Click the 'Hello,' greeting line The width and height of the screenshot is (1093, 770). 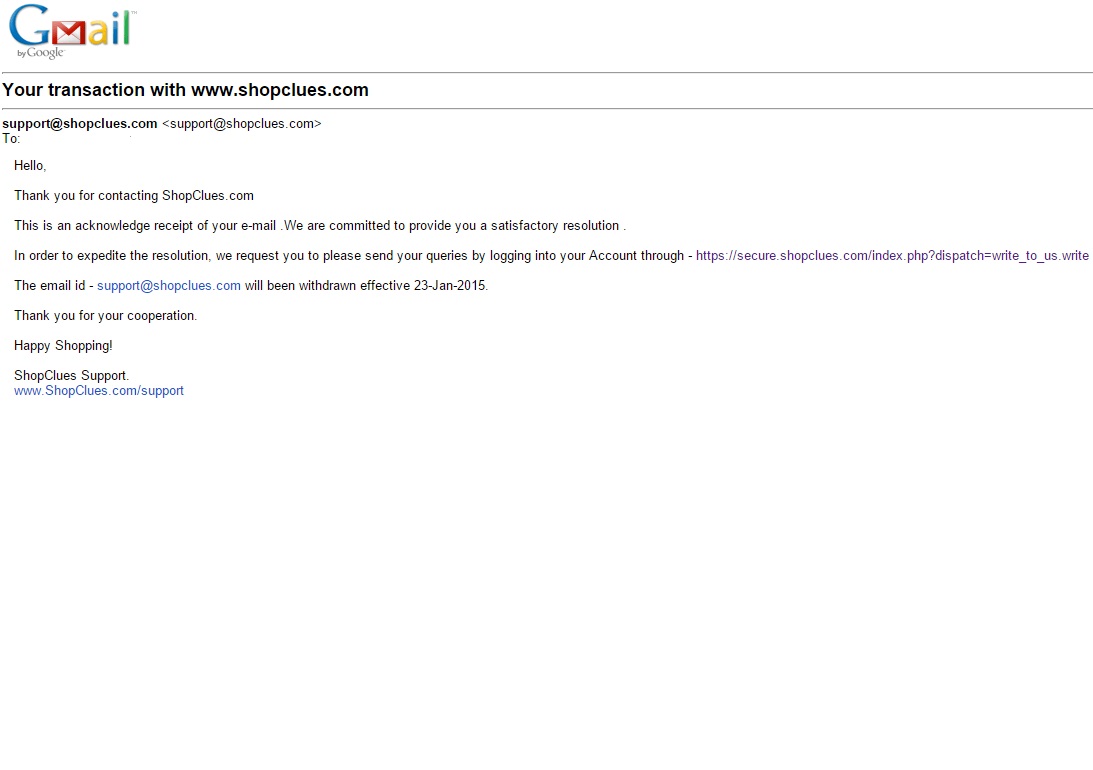(30, 166)
